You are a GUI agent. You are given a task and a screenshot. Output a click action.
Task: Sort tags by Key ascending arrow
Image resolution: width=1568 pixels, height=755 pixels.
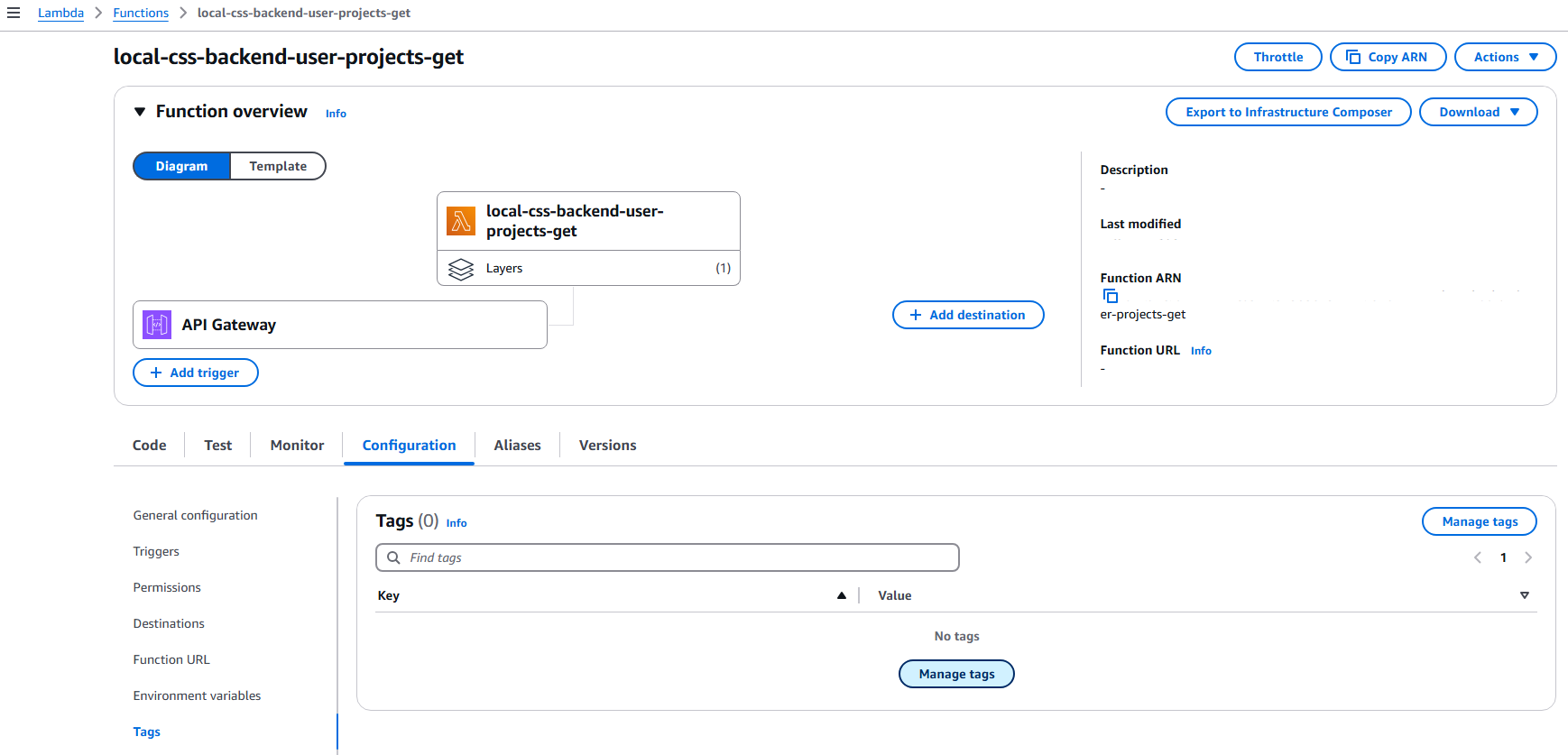coord(841,595)
